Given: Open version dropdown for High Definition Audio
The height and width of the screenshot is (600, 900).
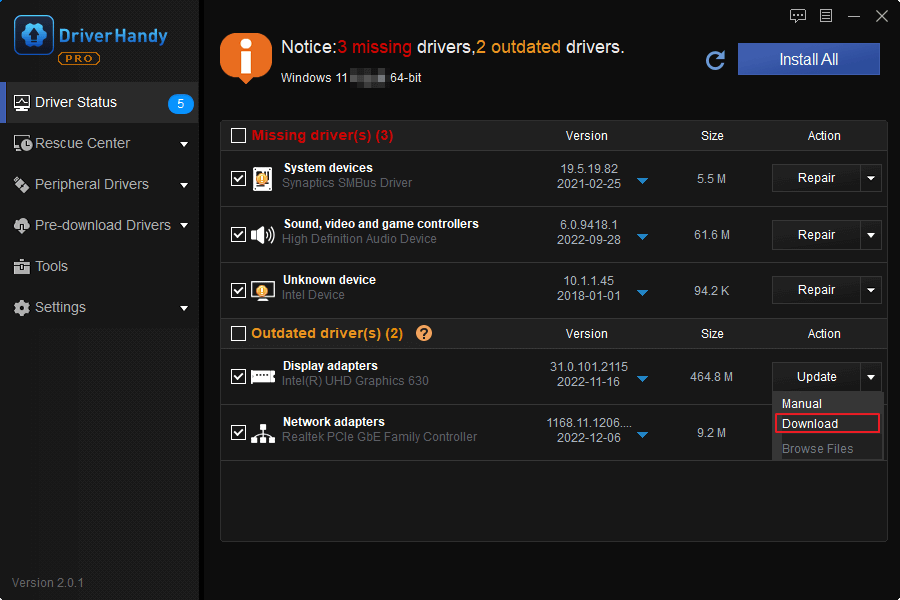Looking at the screenshot, I should 643,237.
